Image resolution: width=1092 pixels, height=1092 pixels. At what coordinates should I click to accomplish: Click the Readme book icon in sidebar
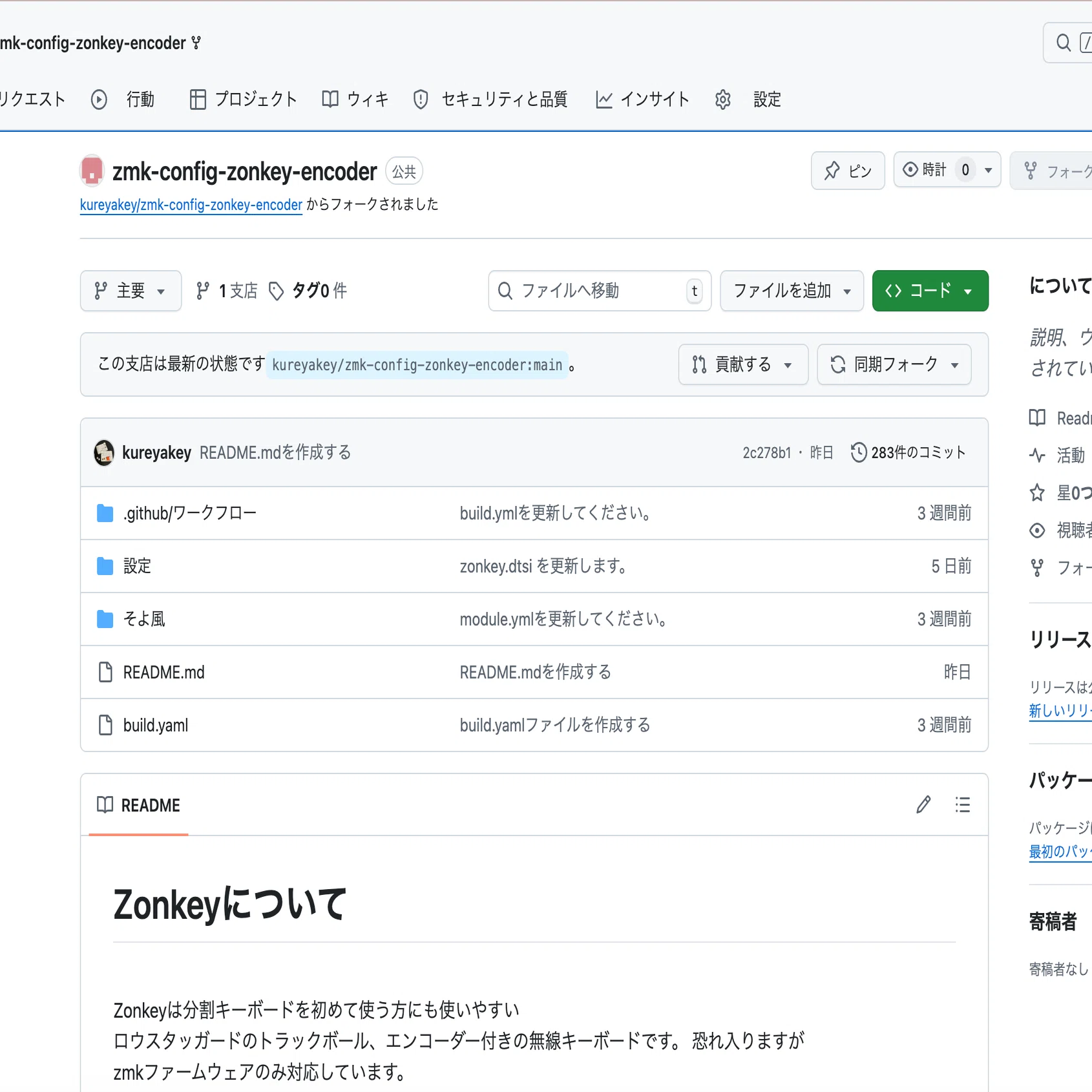pyautogui.click(x=1037, y=418)
